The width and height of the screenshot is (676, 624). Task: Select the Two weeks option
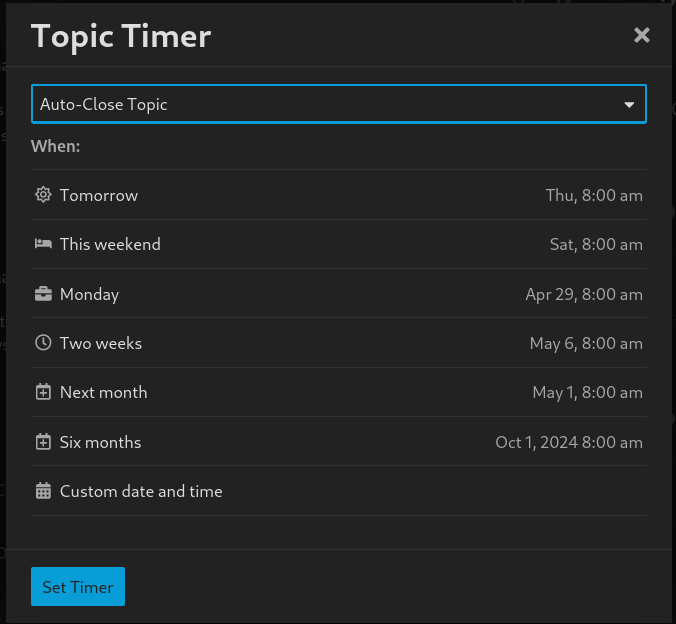tap(101, 343)
